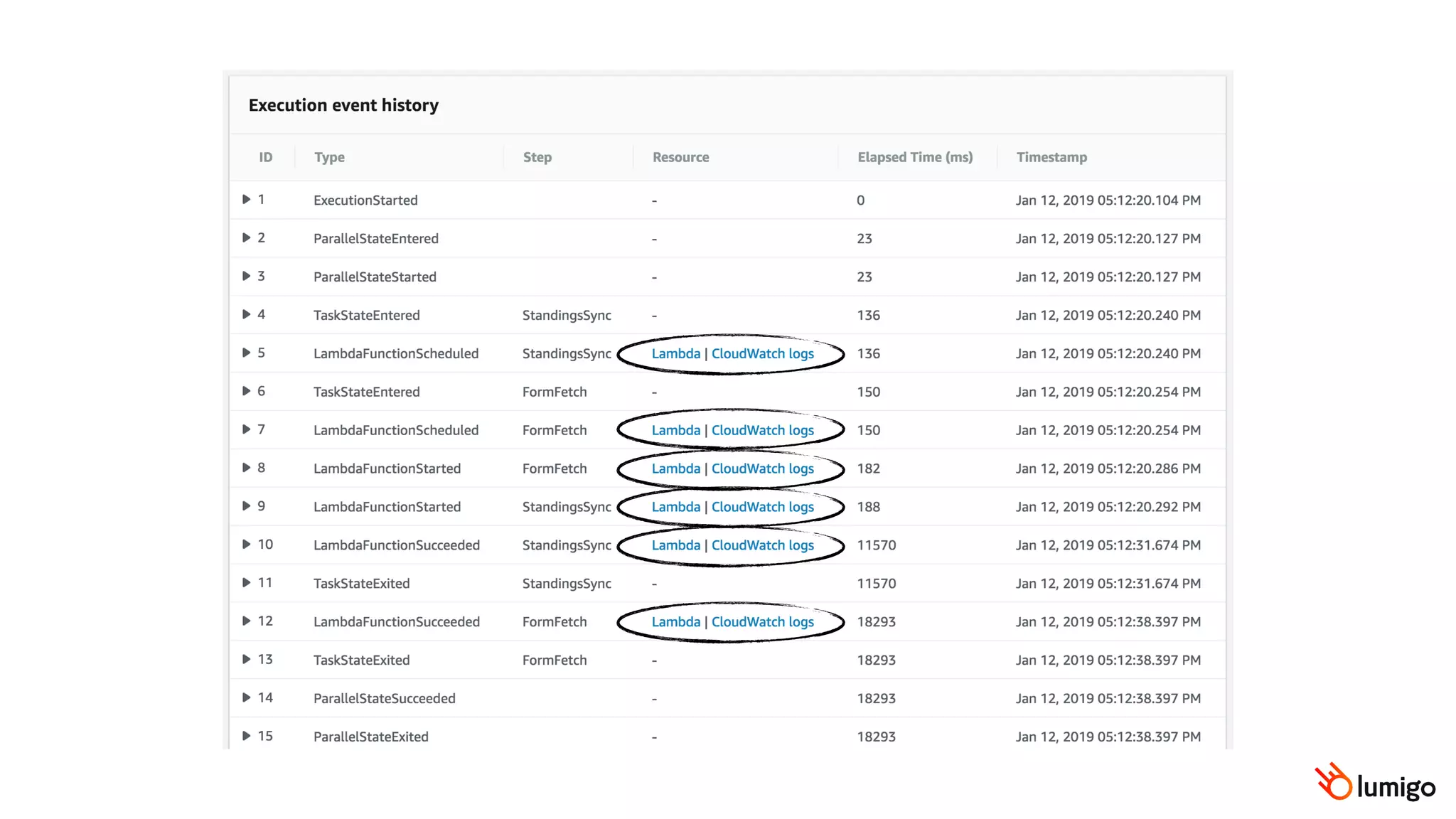This screenshot has height=819, width=1456.
Task: Open Lambda link for event 9
Action: click(x=675, y=507)
